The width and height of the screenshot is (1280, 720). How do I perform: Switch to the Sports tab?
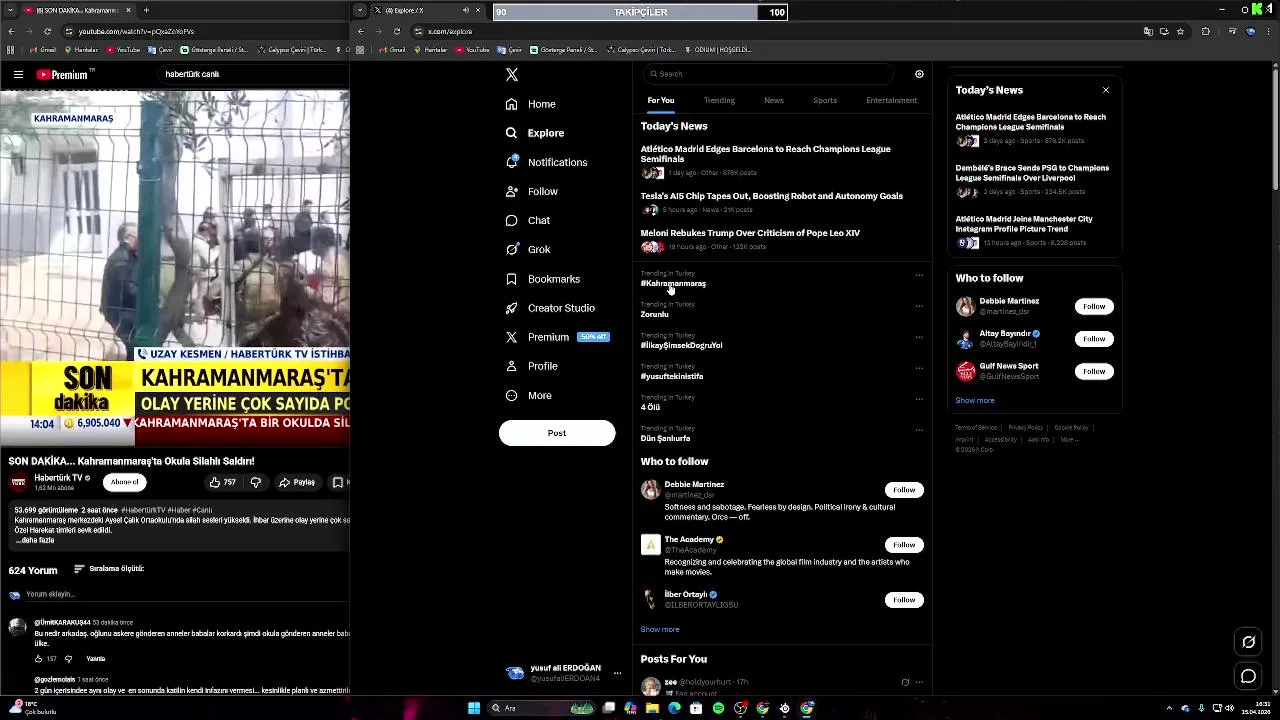pos(825,100)
